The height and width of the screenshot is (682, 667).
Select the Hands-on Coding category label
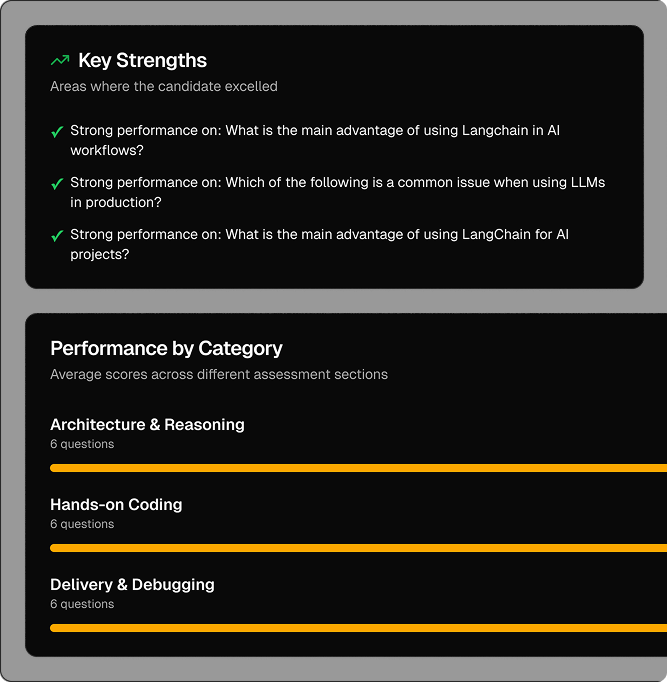[116, 505]
